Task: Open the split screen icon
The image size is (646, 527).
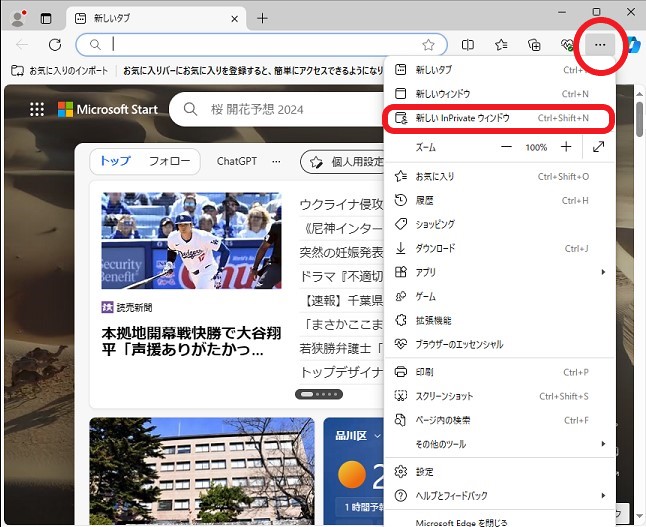Action: 468,45
